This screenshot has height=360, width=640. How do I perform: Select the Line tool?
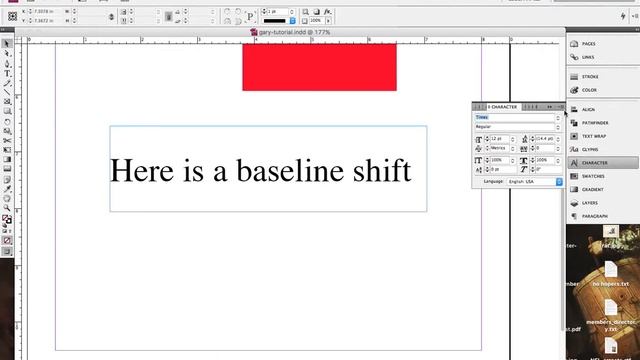pyautogui.click(x=7, y=92)
